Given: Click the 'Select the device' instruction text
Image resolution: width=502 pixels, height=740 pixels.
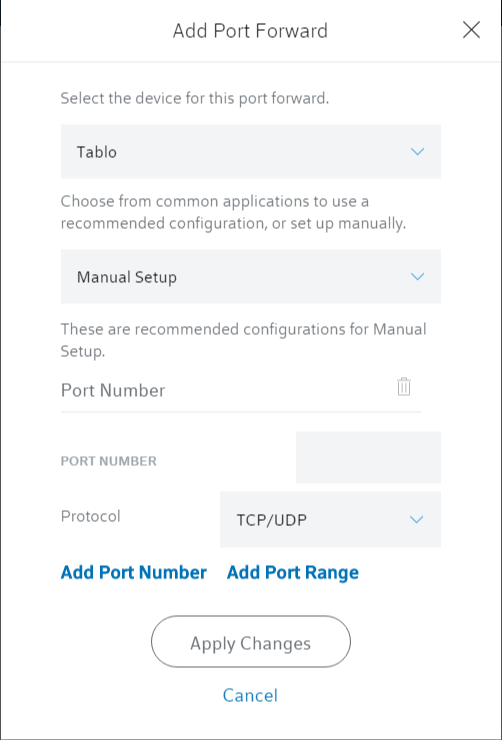Looking at the screenshot, I should click(195, 99).
